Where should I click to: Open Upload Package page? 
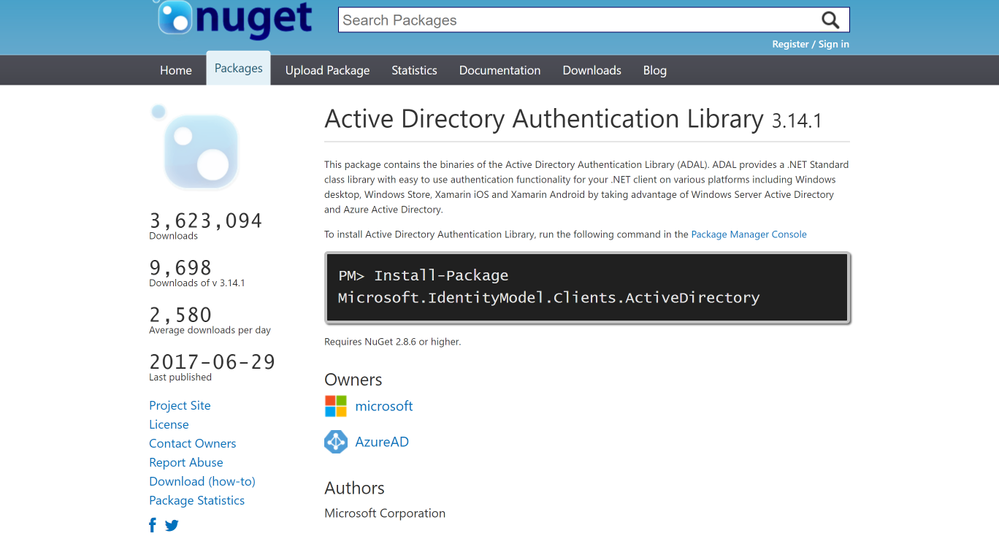click(x=327, y=70)
